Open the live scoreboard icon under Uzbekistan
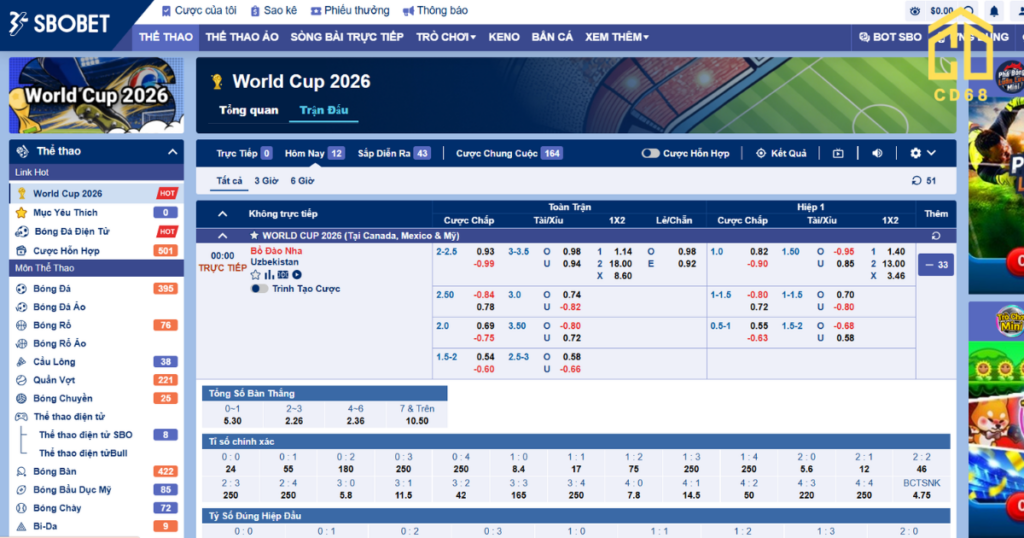Image resolution: width=1024 pixels, height=538 pixels. click(x=283, y=275)
